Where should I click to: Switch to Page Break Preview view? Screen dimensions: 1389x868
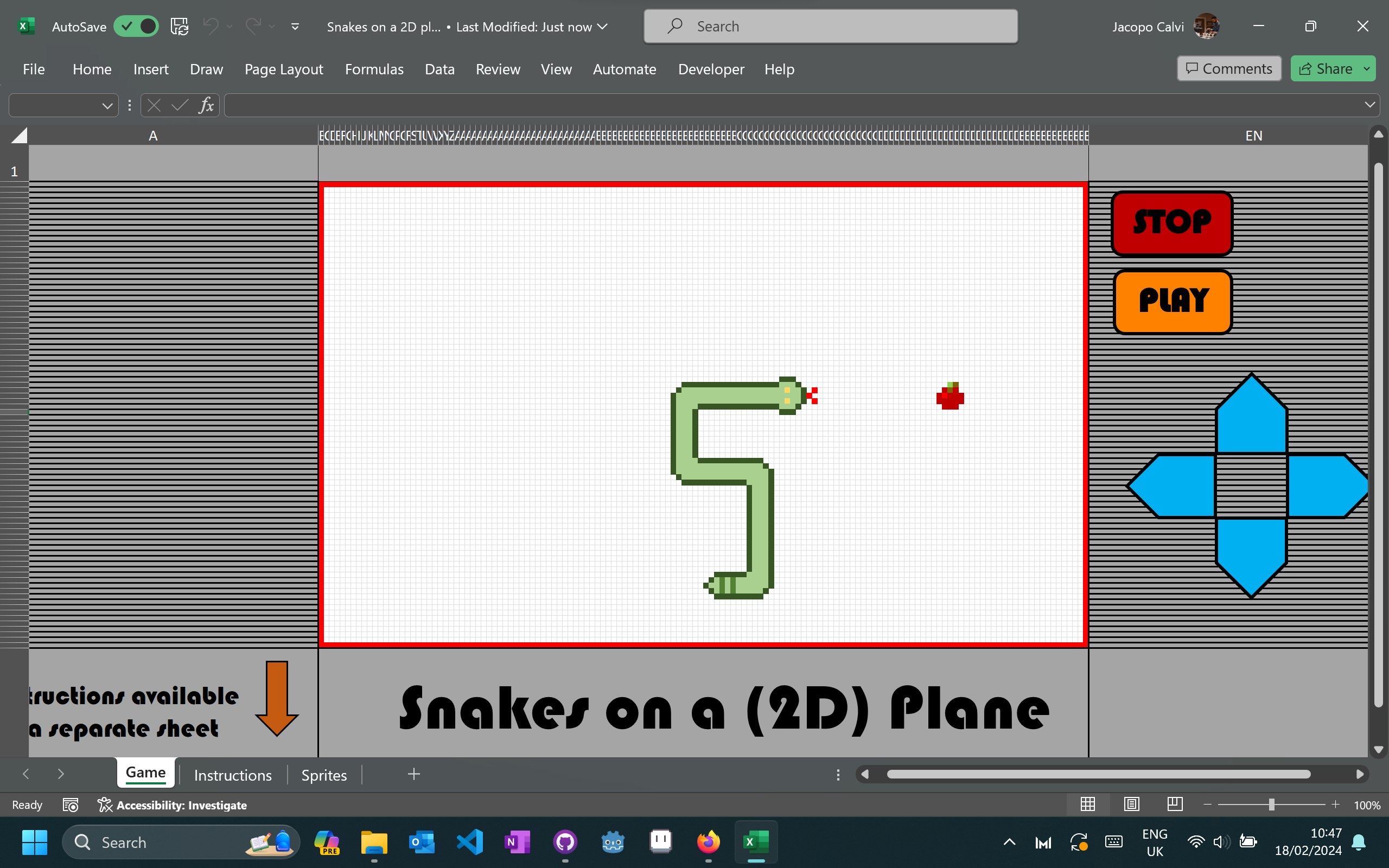click(1175, 805)
